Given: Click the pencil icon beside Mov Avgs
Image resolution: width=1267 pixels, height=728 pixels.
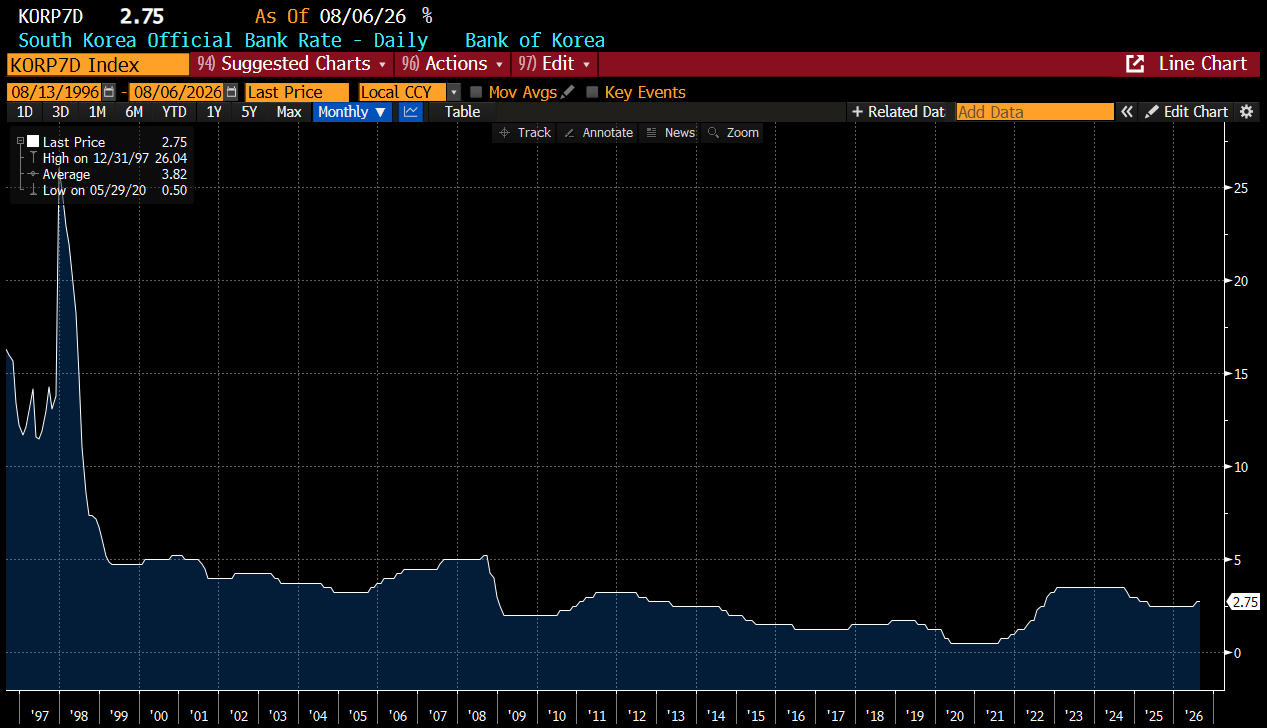Looking at the screenshot, I should [568, 92].
